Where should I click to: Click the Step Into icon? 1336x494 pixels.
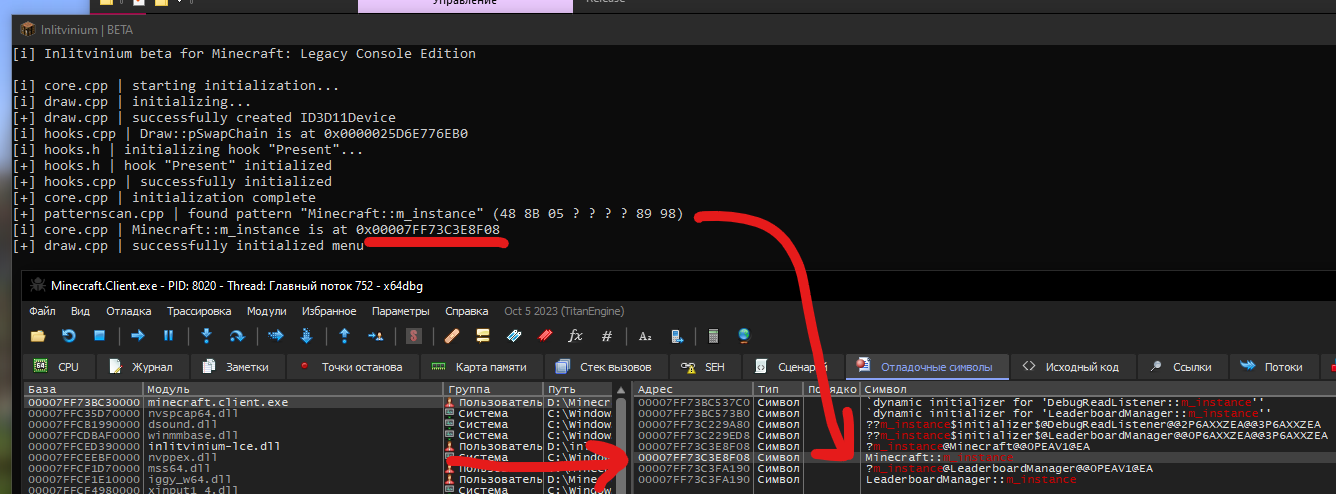click(207, 336)
